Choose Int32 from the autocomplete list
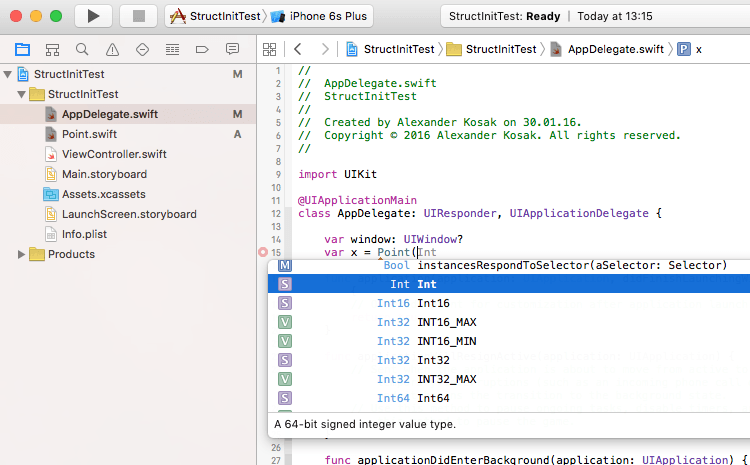 tap(433, 359)
